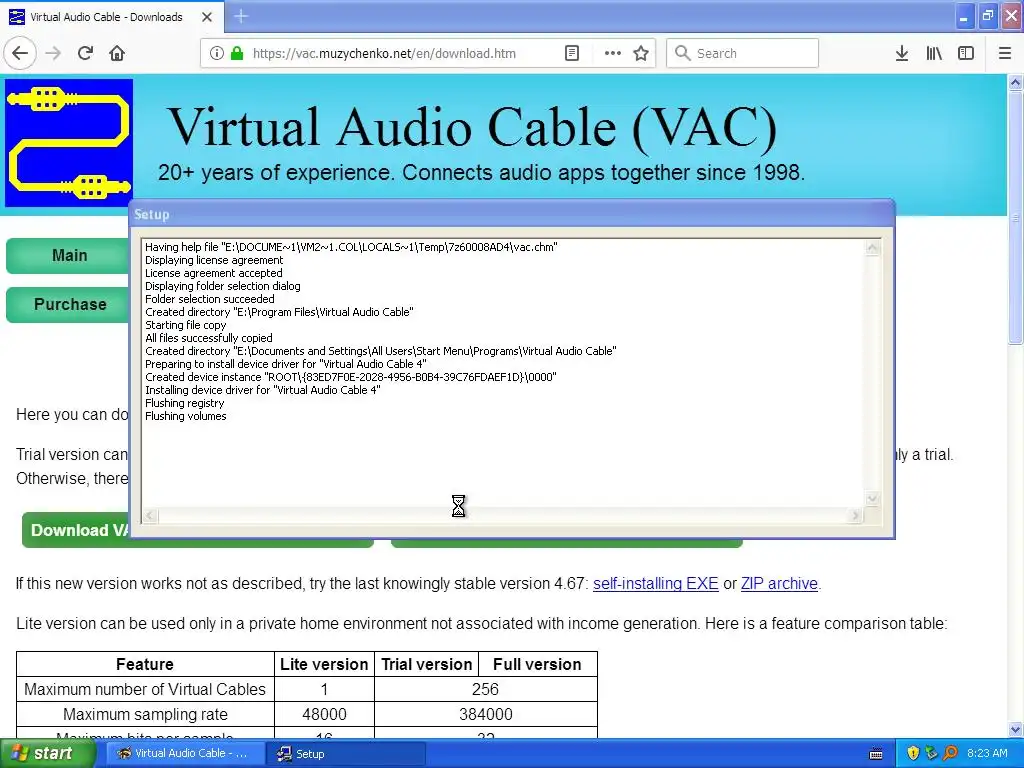Go back with the browser back arrow
Image resolution: width=1024 pixels, height=768 pixels.
pyautogui.click(x=20, y=53)
